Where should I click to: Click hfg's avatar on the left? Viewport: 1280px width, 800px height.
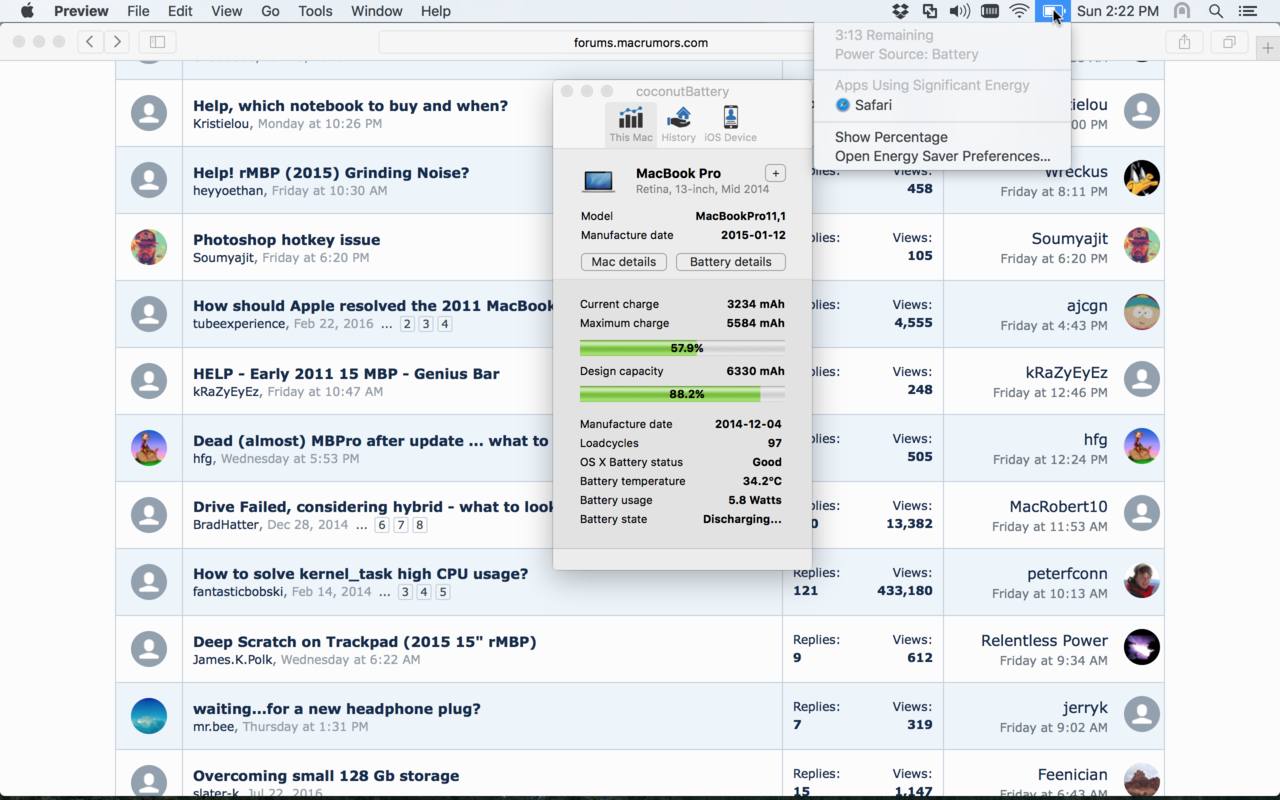(149, 447)
